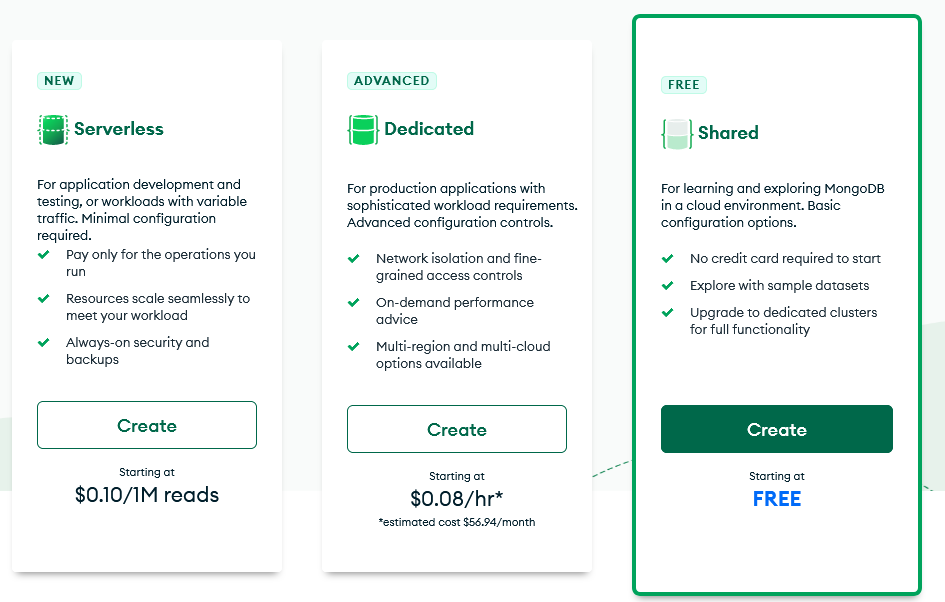
Task: Create a free Shared cluster
Action: point(777,429)
